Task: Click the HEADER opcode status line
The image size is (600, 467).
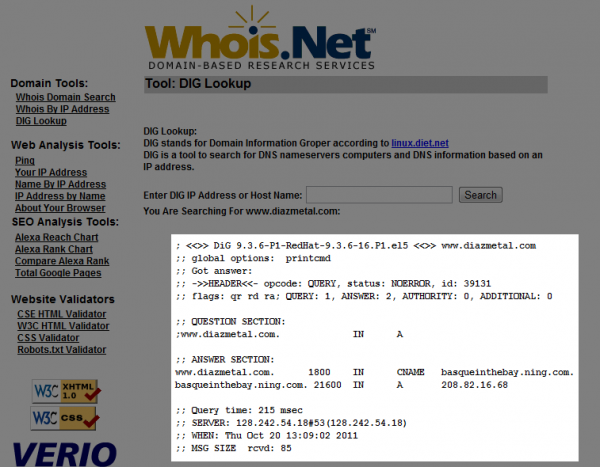Action: (x=333, y=284)
